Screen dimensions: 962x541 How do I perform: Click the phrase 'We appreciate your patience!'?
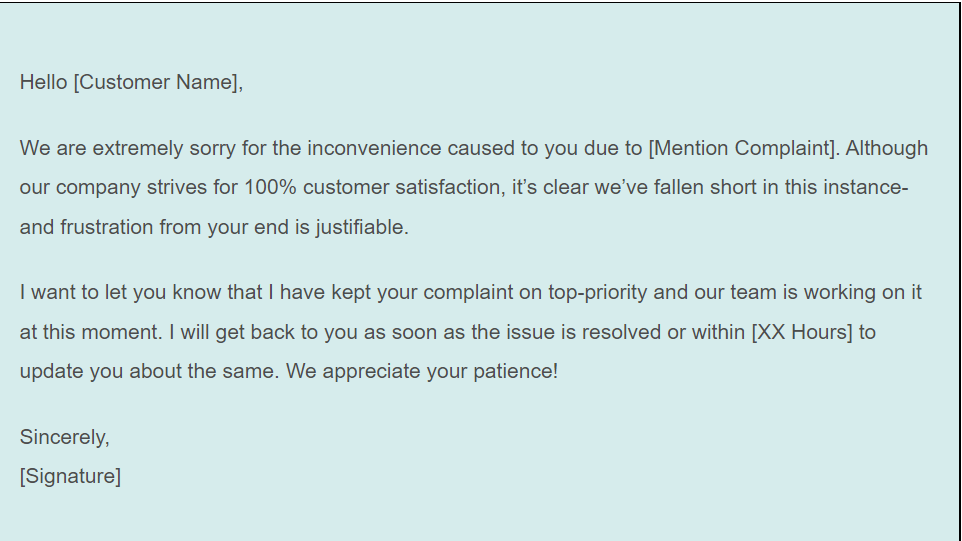[x=422, y=372]
